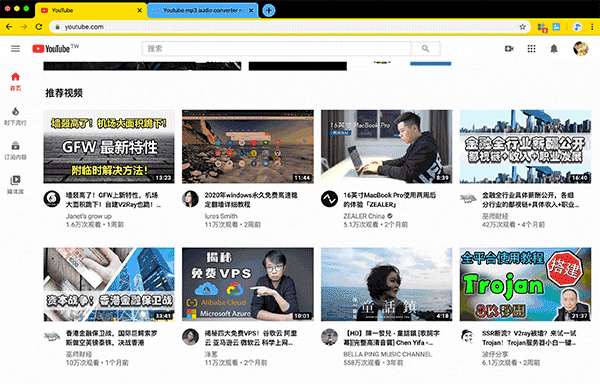
Task: Open the 金融全行业薪酬公开 thumbnail
Action: [525, 146]
